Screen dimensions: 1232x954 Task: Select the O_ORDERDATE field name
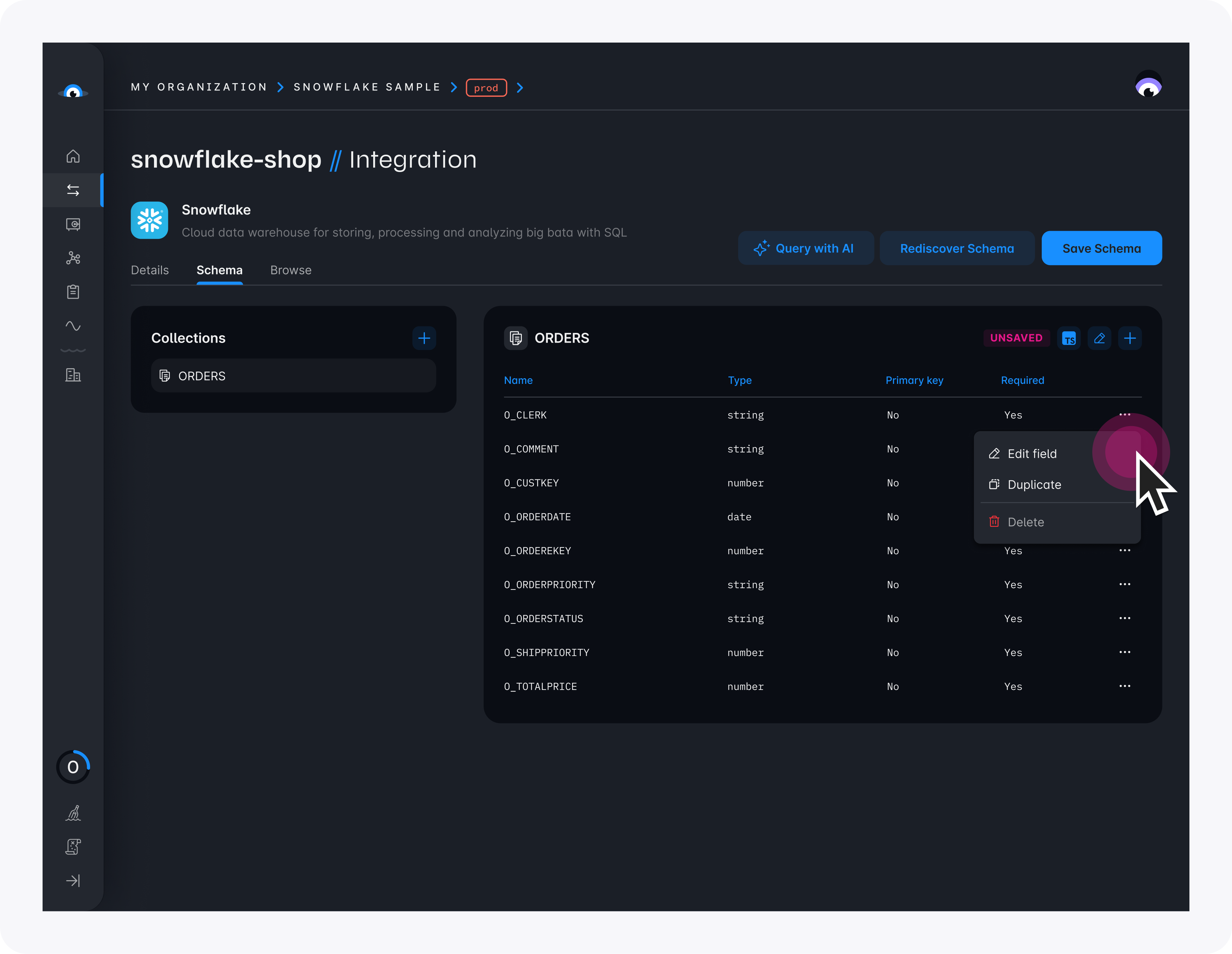538,517
